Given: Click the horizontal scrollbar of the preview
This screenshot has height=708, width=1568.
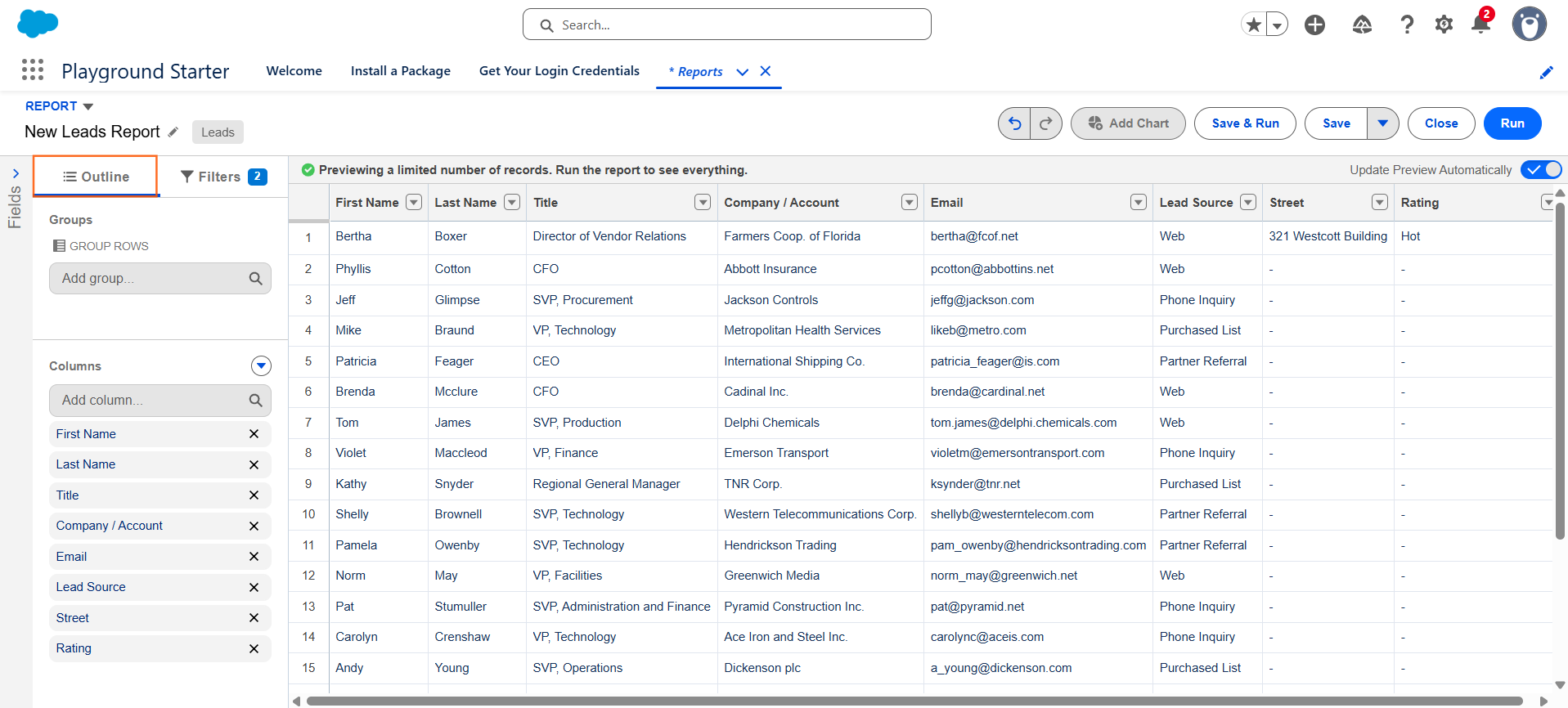Looking at the screenshot, I should coord(914,701).
